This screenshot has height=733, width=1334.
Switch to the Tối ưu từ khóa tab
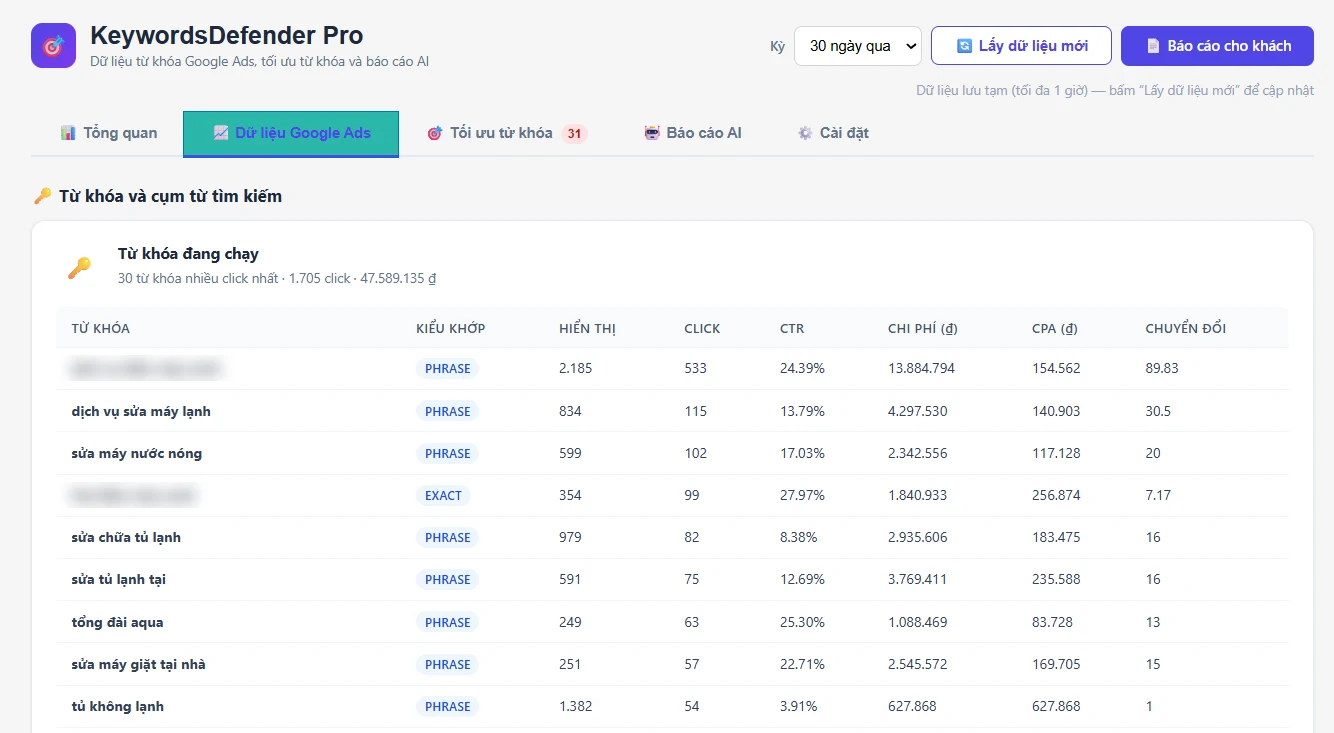[507, 133]
